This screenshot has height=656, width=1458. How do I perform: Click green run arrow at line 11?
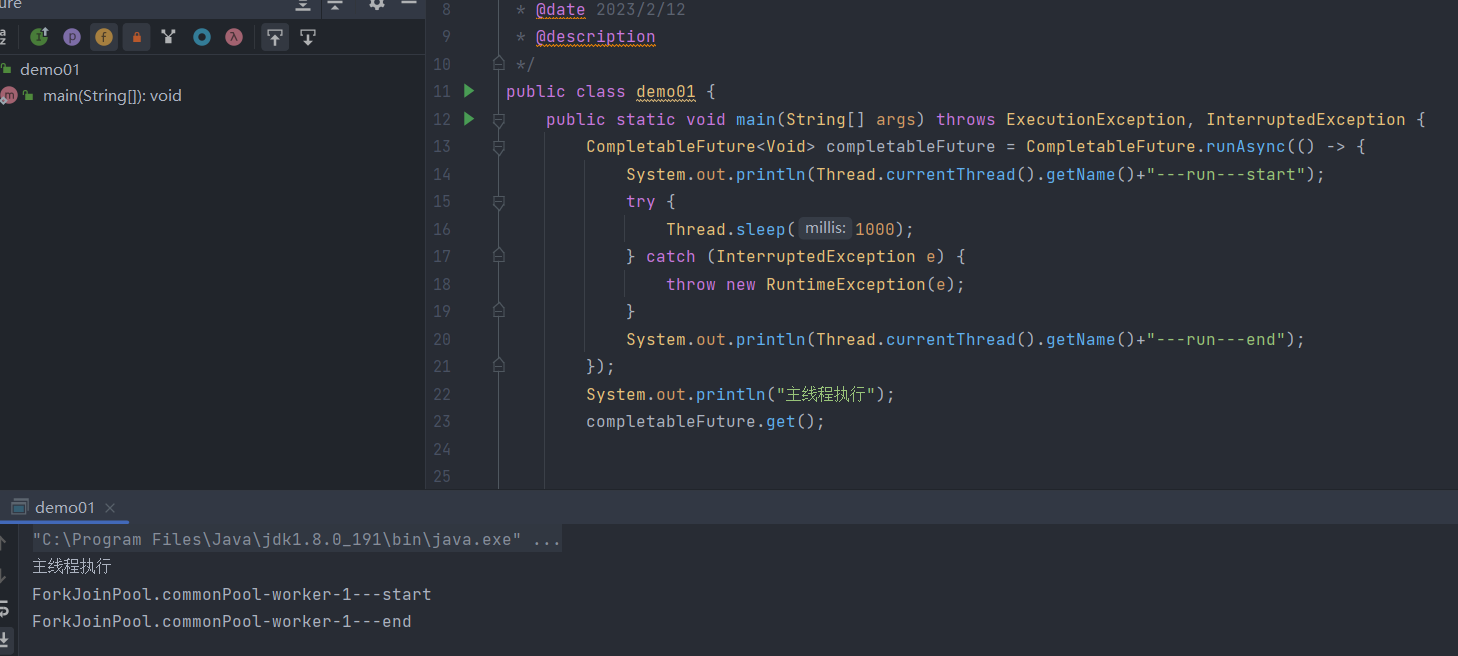(x=469, y=91)
